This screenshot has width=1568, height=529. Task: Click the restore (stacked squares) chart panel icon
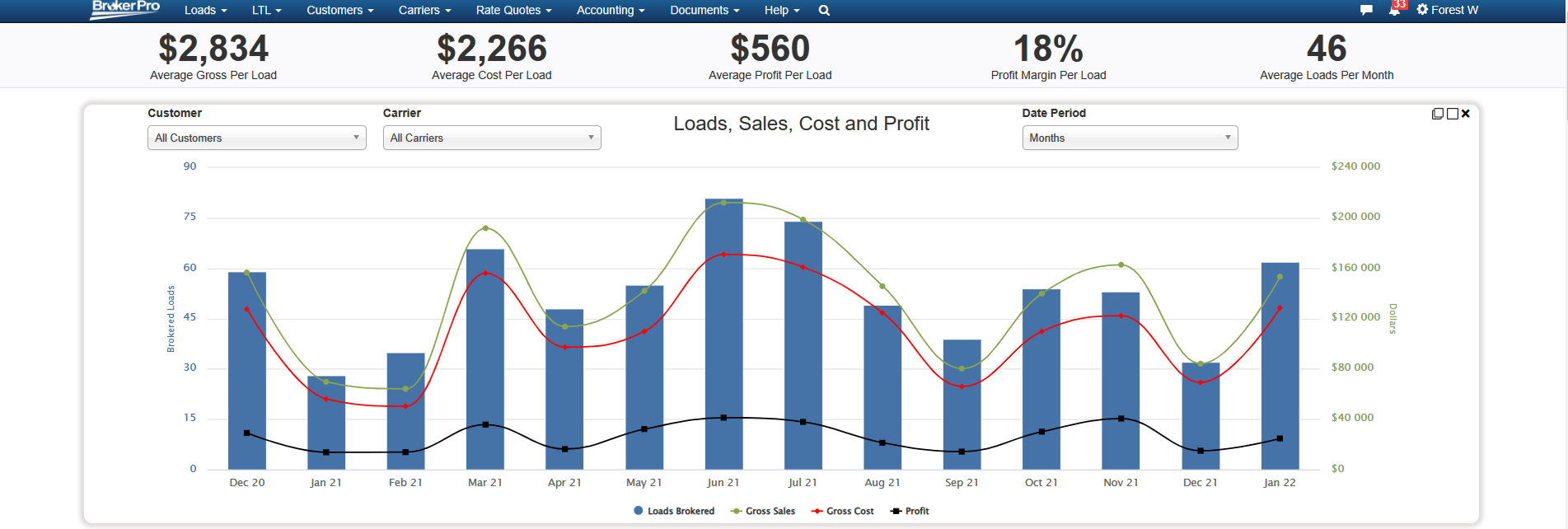point(1438,114)
